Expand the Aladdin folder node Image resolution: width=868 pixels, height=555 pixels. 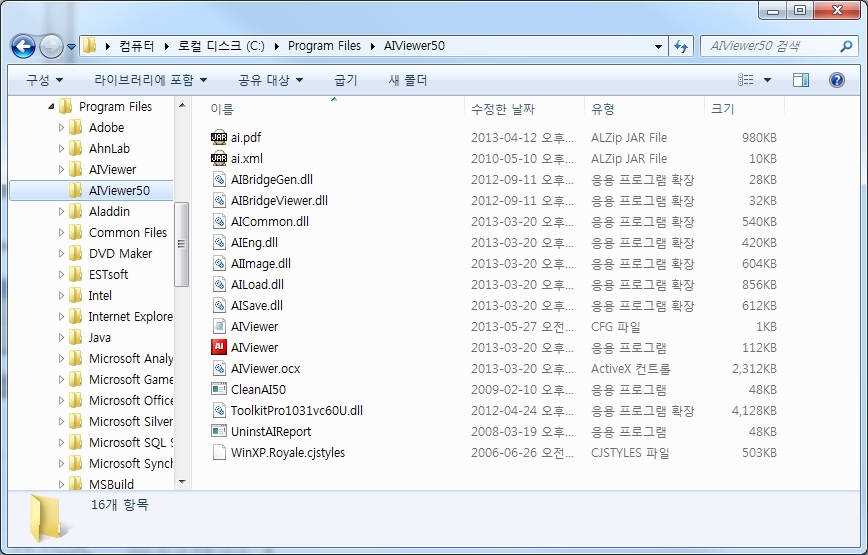[61, 212]
